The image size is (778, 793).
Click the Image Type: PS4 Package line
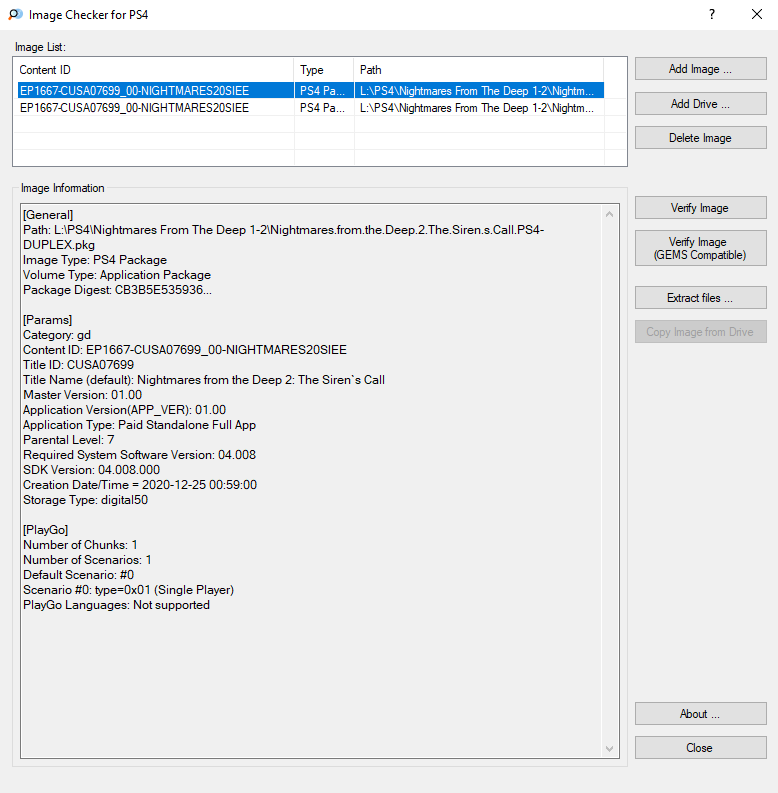click(95, 260)
